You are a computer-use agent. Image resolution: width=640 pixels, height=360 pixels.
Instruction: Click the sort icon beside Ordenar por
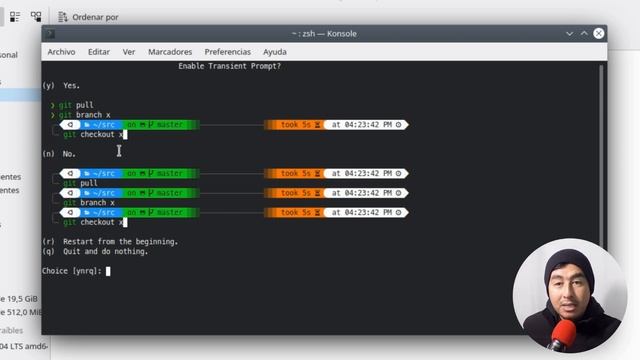62,17
